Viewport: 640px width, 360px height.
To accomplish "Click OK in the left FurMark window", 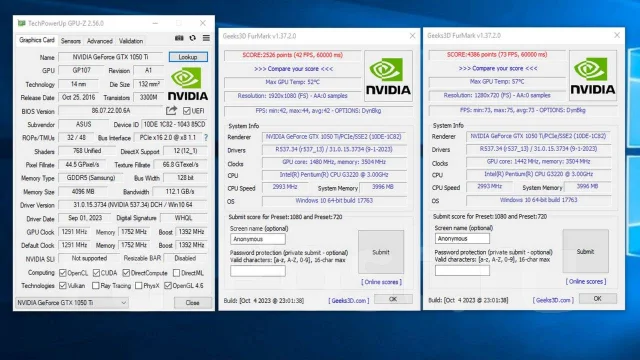I will pos(393,299).
